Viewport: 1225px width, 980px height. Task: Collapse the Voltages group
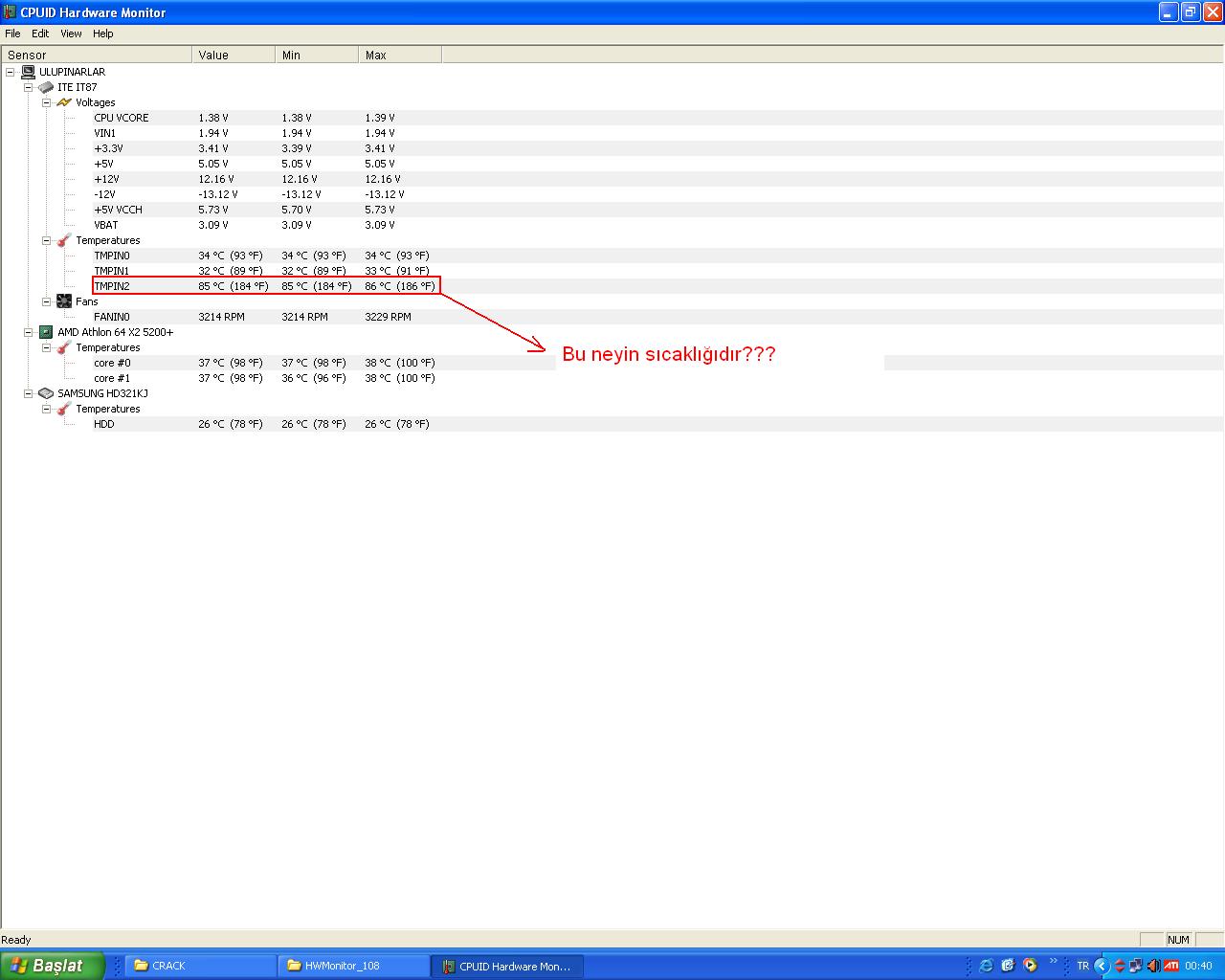click(46, 102)
